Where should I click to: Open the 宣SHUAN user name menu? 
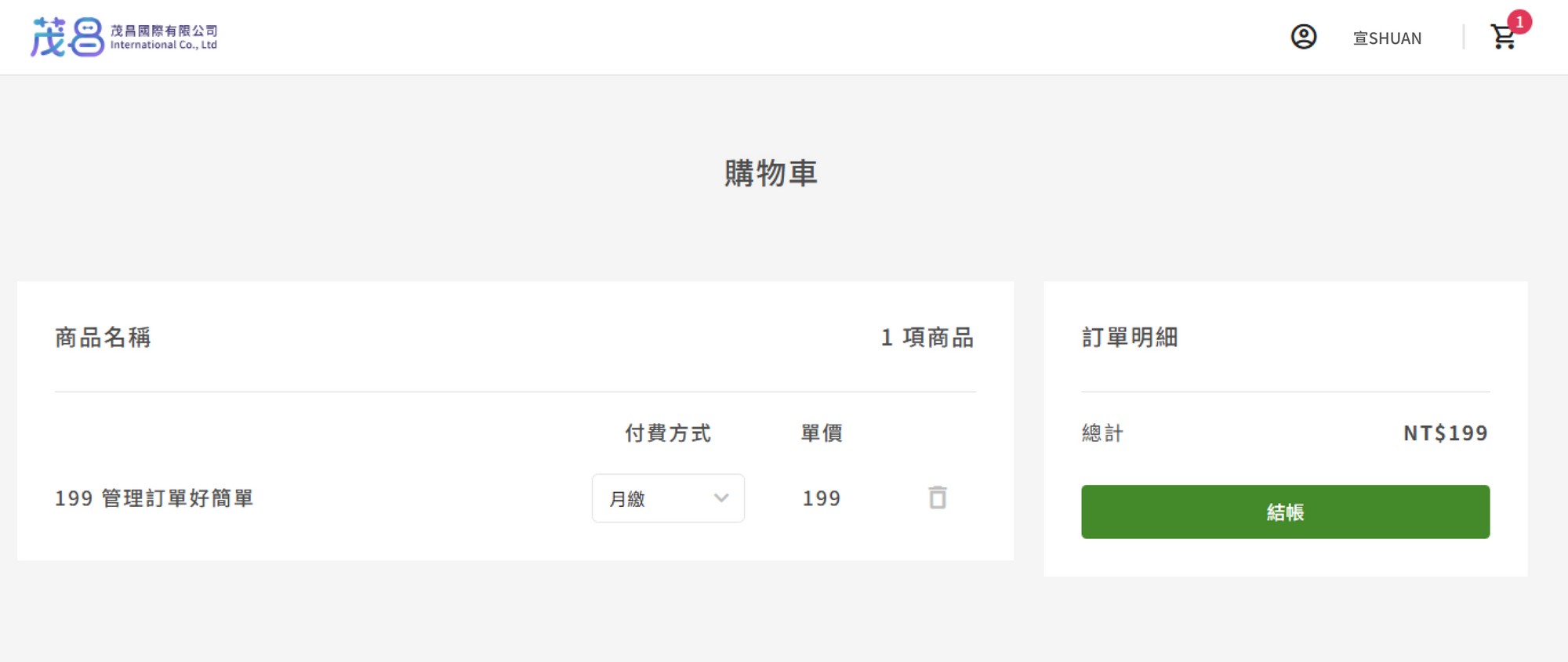click(1387, 38)
